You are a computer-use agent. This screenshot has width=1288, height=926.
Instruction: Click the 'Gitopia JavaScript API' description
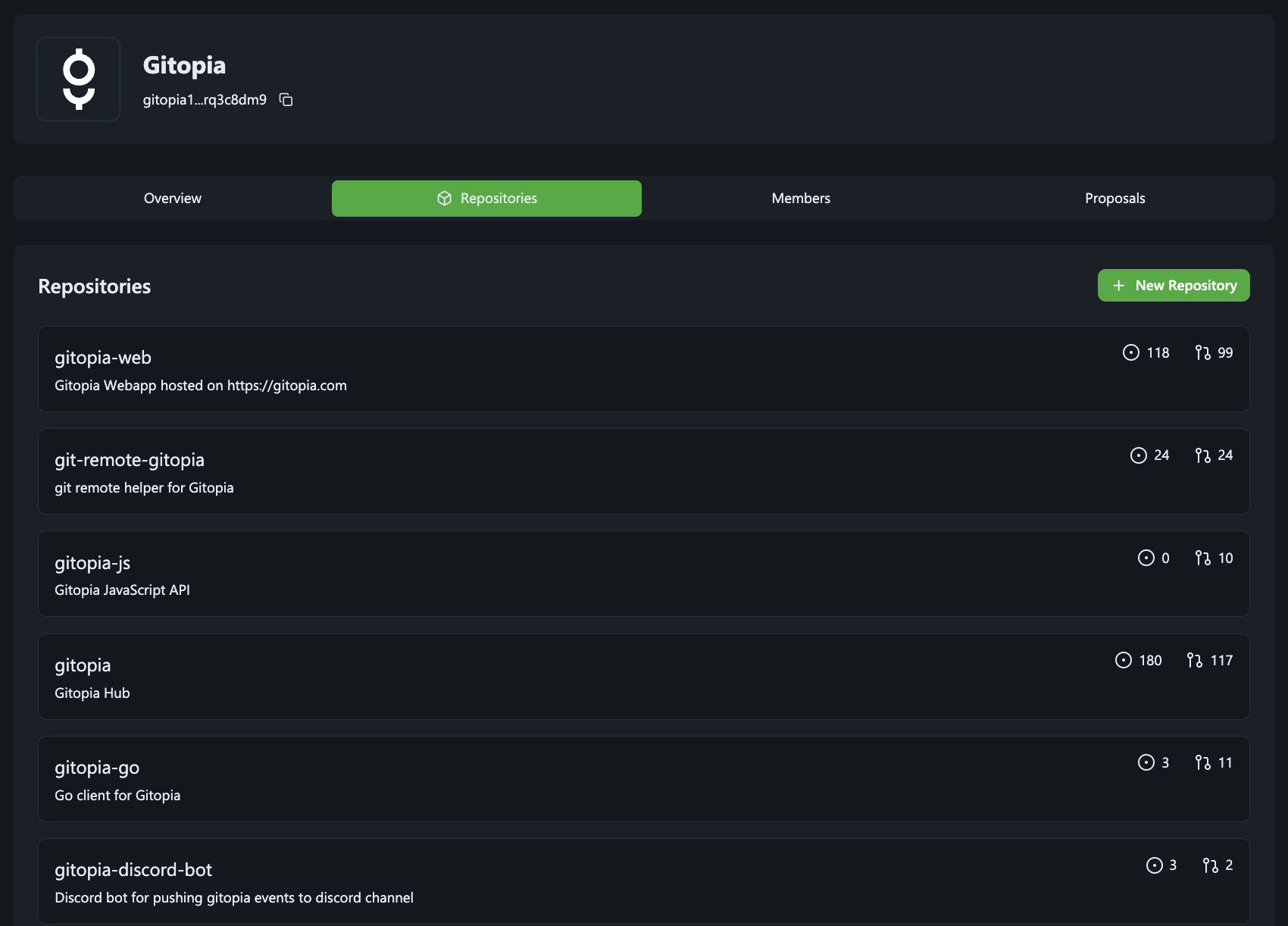point(122,590)
